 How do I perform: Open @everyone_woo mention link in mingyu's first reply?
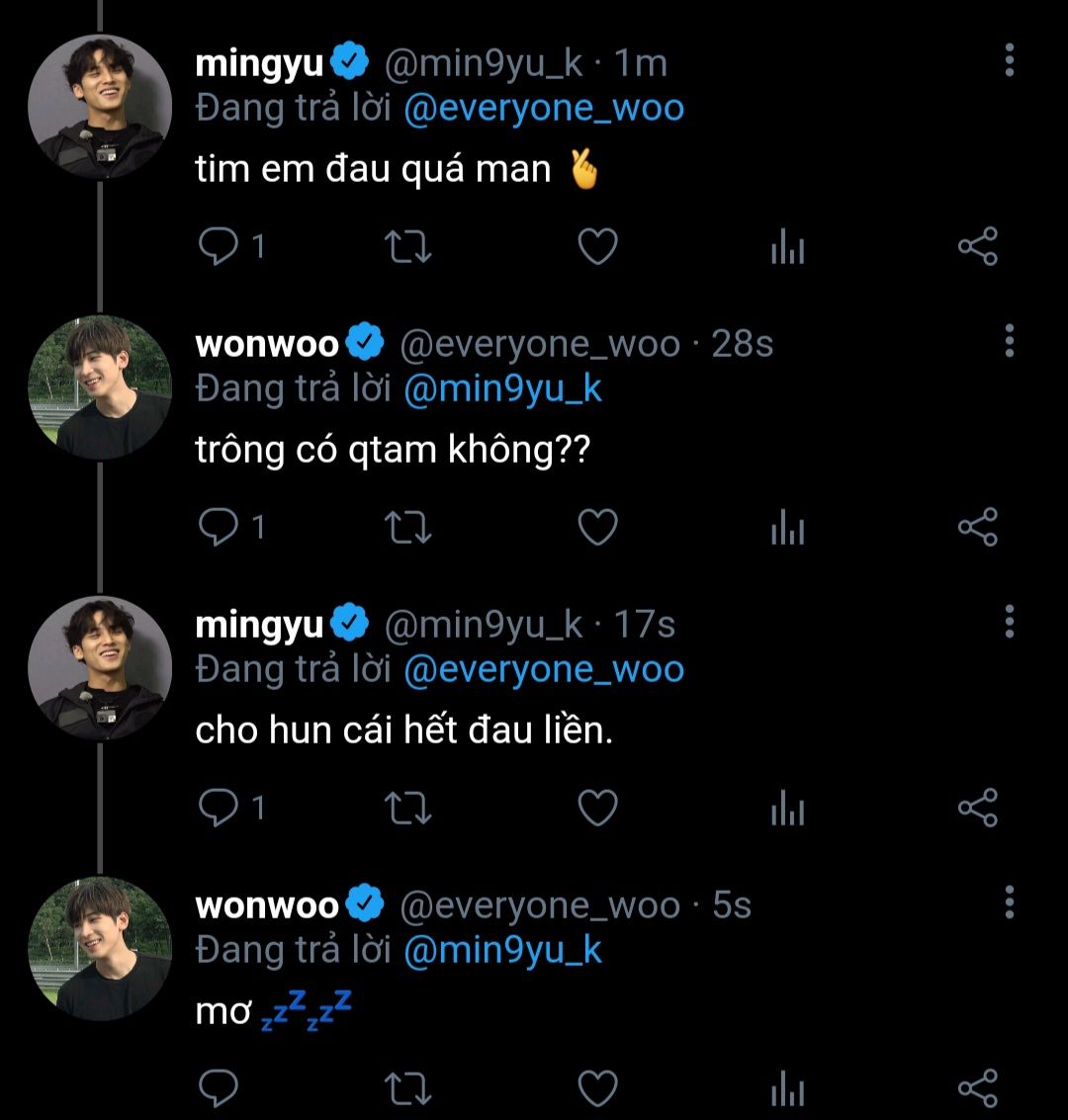[543, 108]
